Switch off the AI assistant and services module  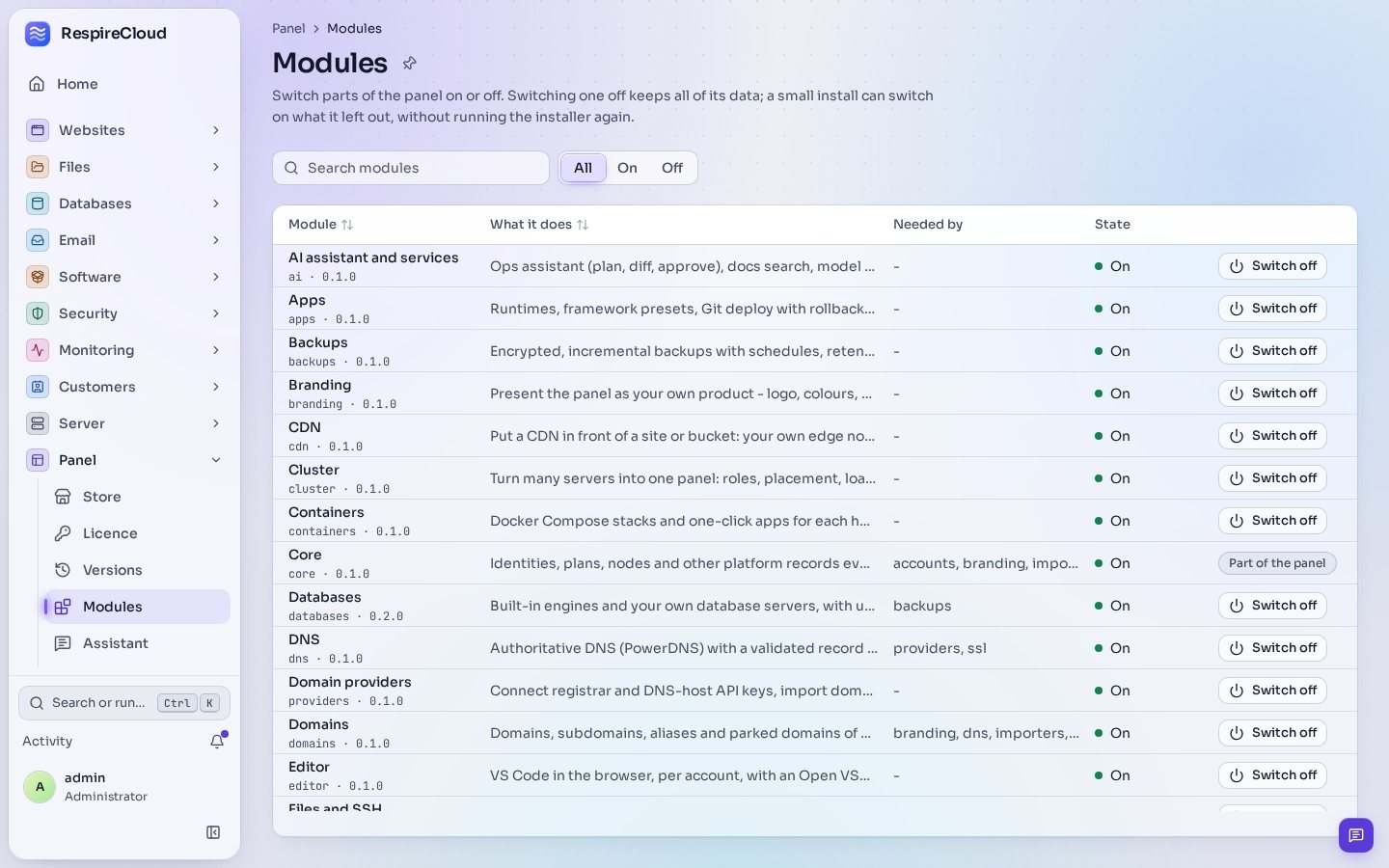[1272, 266]
